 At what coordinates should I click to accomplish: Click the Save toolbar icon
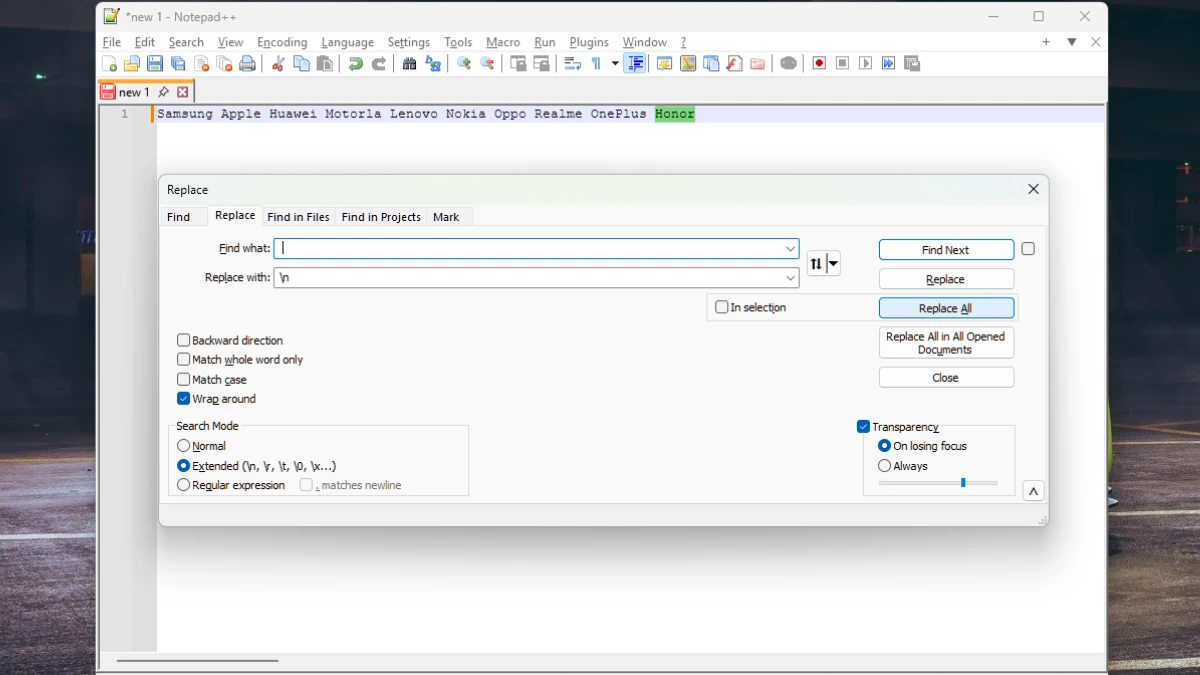click(x=155, y=63)
